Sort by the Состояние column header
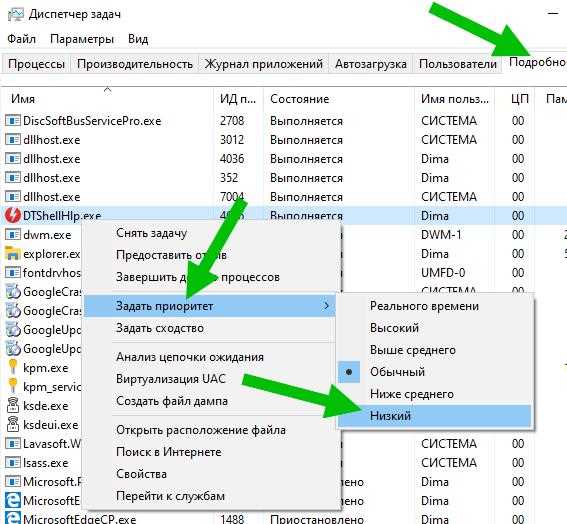The image size is (567, 524). click(338, 99)
